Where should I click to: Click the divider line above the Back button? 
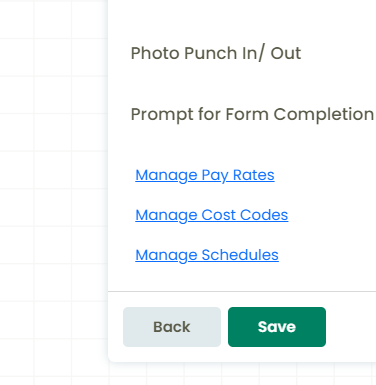click(x=242, y=291)
